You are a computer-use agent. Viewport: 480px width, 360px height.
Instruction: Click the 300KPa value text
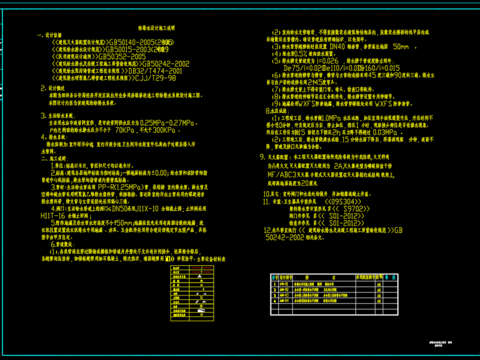[x=164, y=130]
